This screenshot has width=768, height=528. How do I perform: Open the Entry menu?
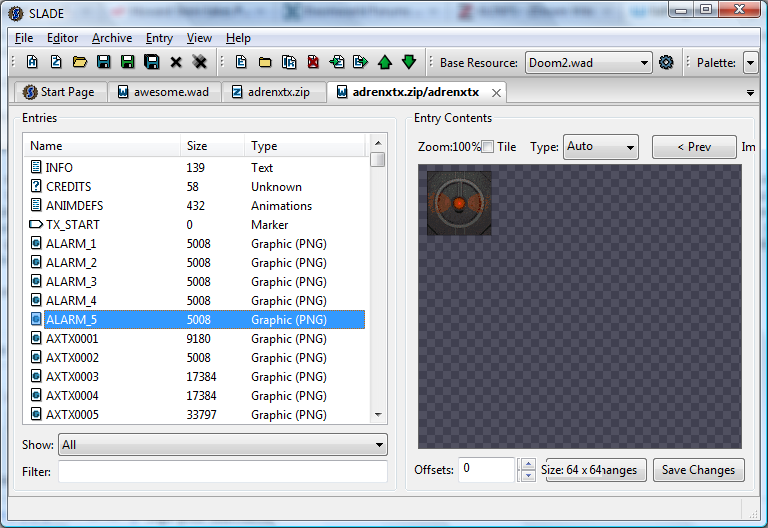(159, 38)
